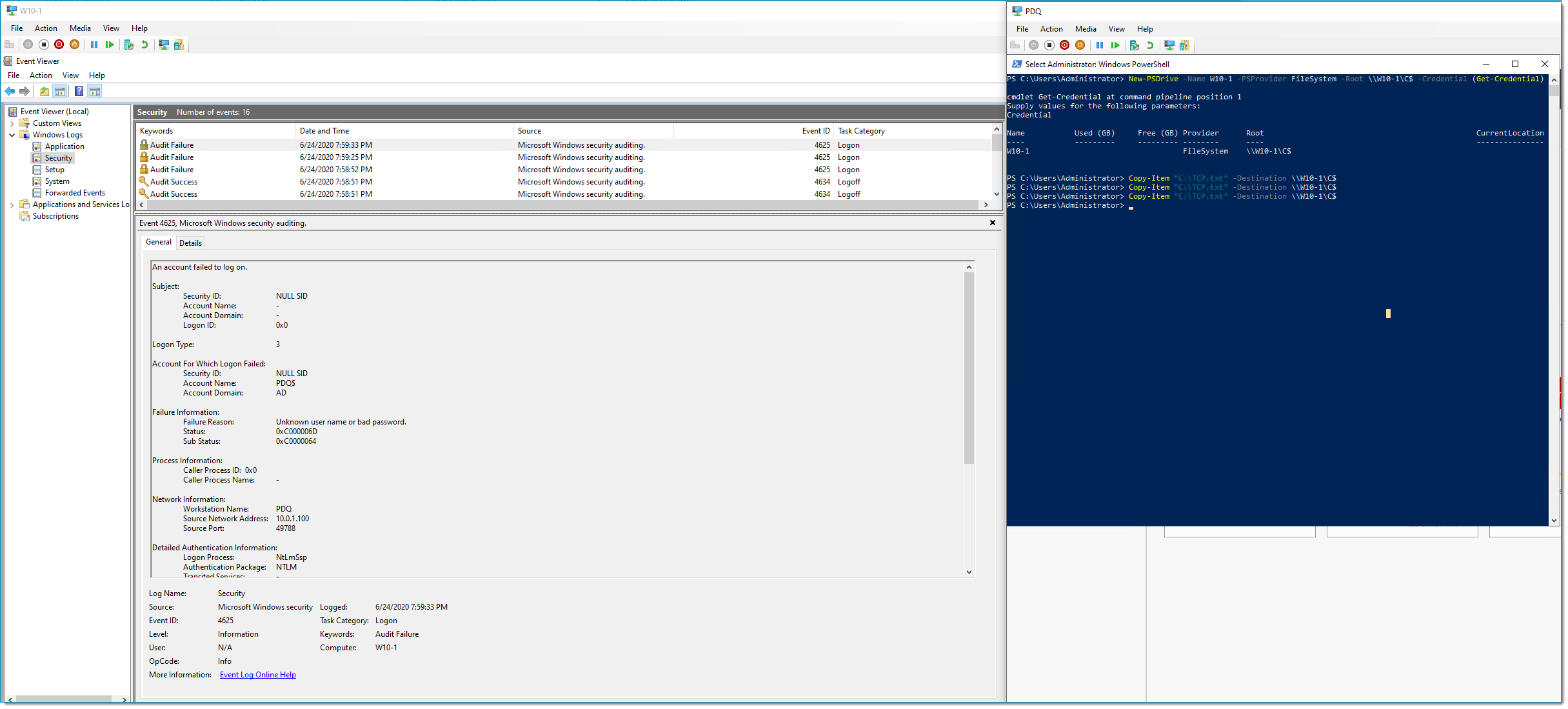Screen dimensions: 1568x709
Task: Click the event description vertical scrollbar
Action: coord(968,368)
